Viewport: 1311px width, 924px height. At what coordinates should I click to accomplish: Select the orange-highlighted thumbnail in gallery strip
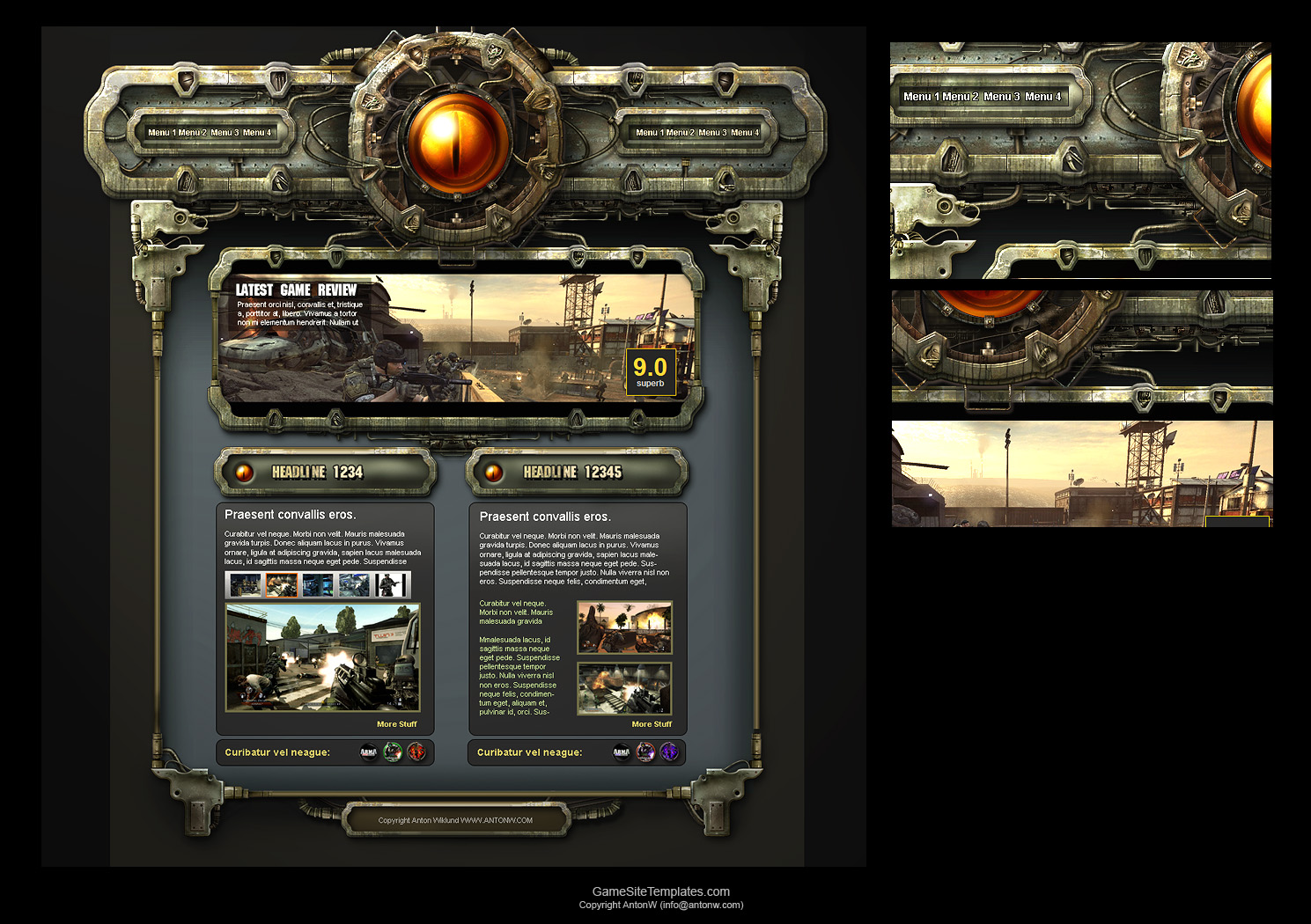[x=282, y=585]
